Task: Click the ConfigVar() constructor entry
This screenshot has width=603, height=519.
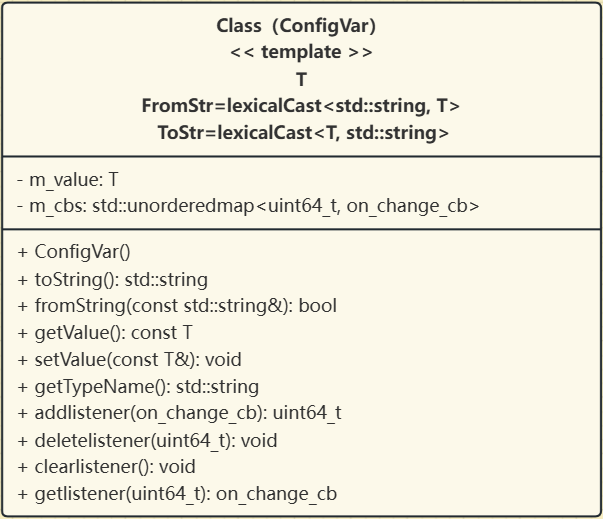Action: point(74,252)
